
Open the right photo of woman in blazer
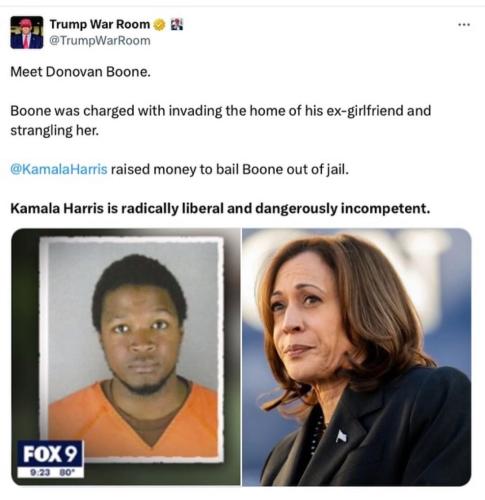point(357,357)
